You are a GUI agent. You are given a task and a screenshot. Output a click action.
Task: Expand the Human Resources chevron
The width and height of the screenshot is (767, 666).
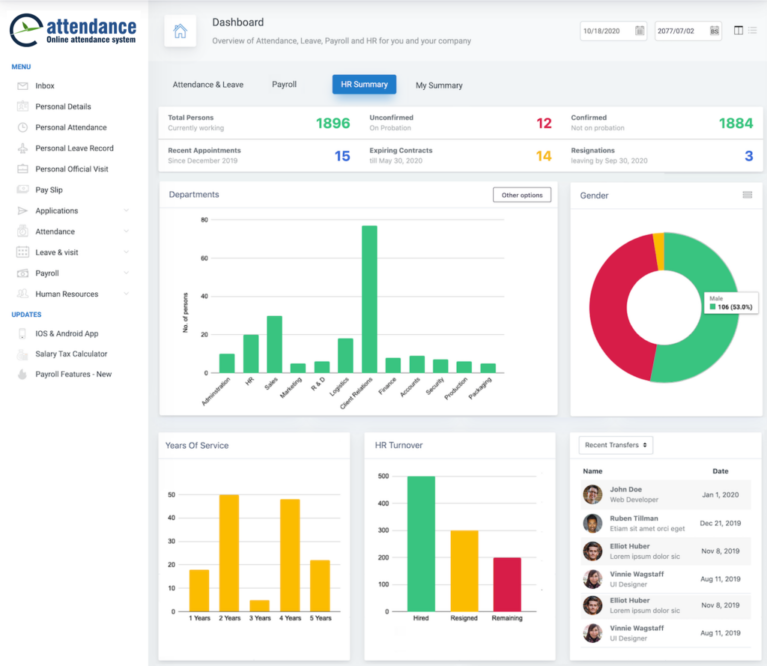pos(126,294)
